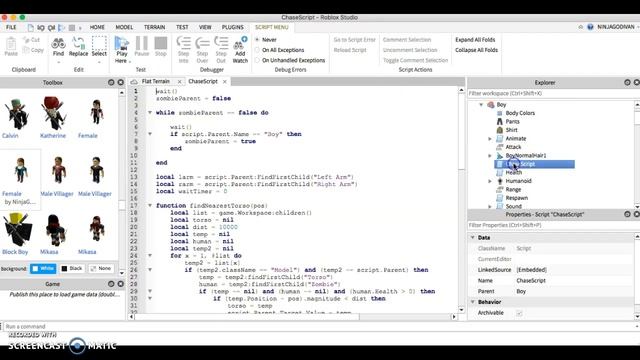Select On Unhandled Exceptions option

[257, 60]
